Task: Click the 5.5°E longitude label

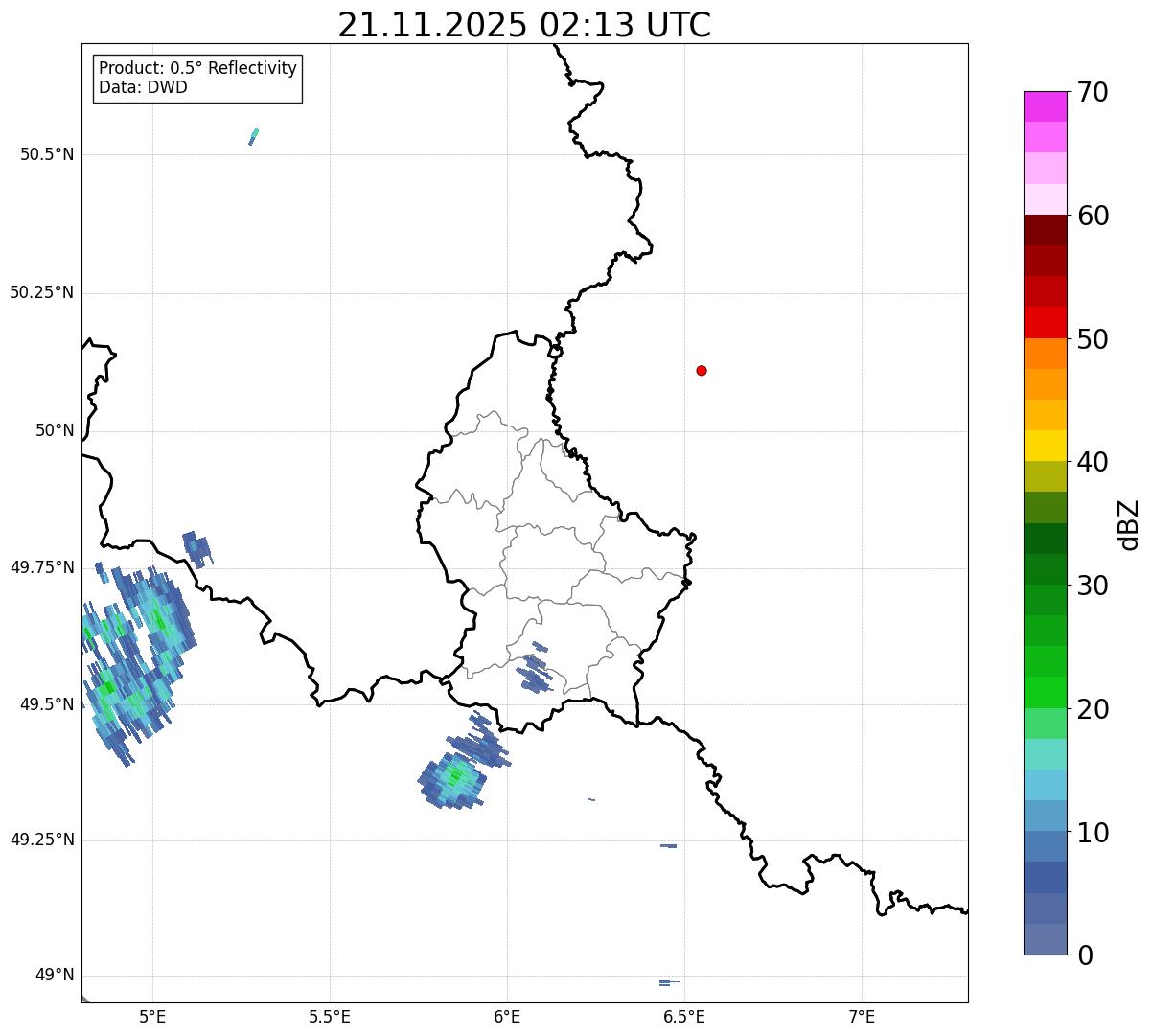Action: 330,1016
